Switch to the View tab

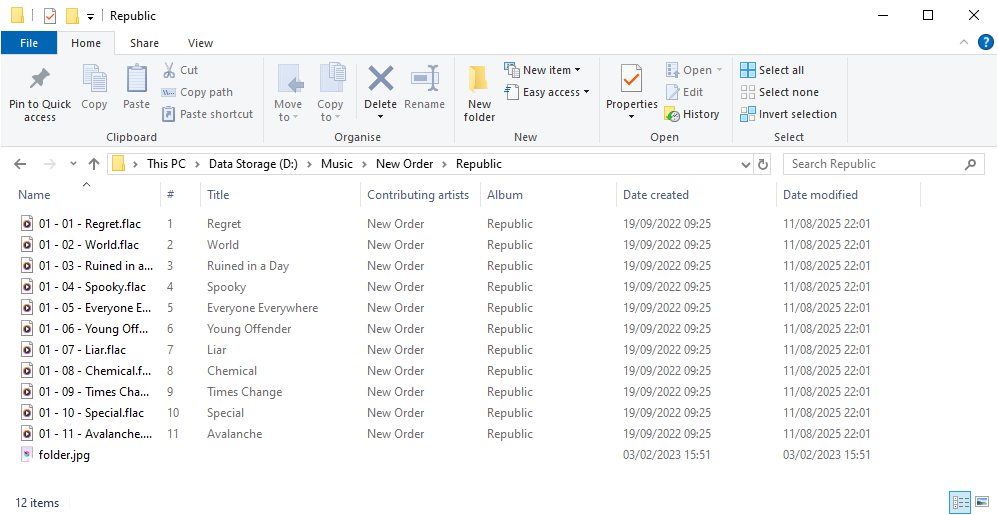[x=200, y=43]
